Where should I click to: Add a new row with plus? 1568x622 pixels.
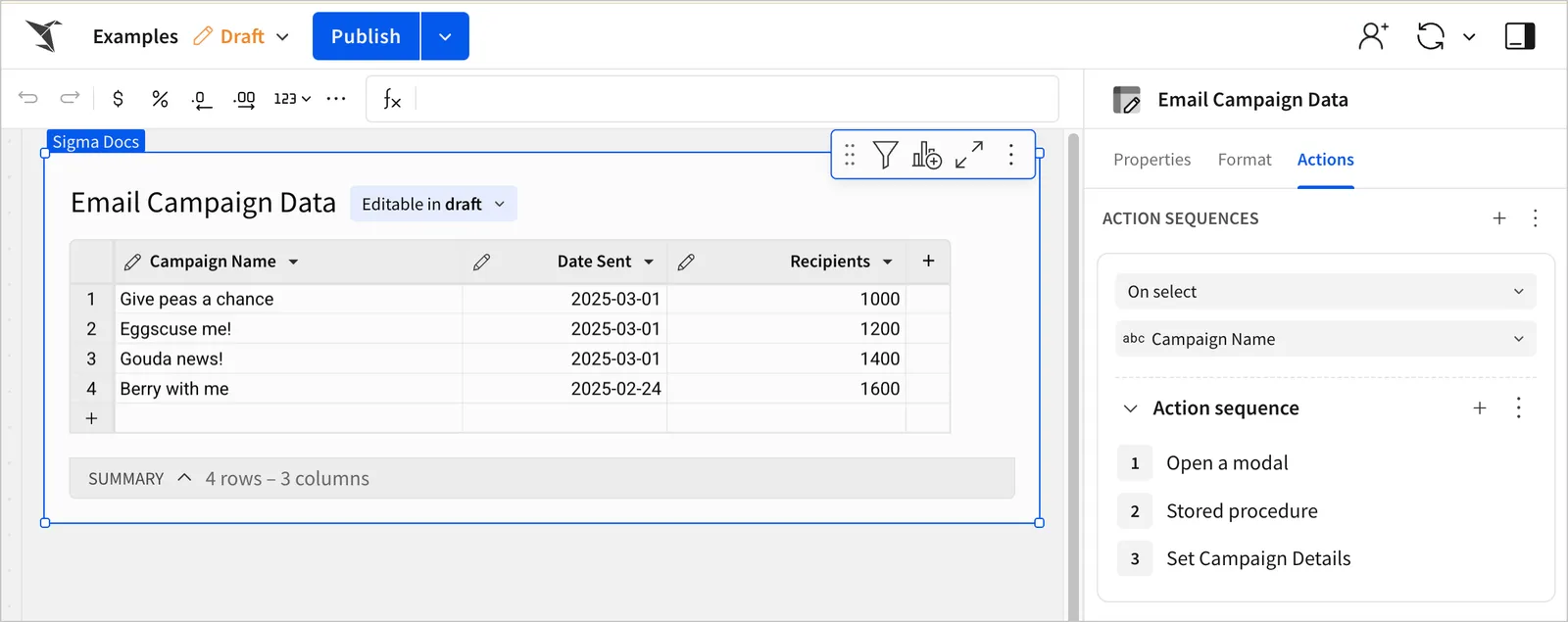tap(91, 418)
